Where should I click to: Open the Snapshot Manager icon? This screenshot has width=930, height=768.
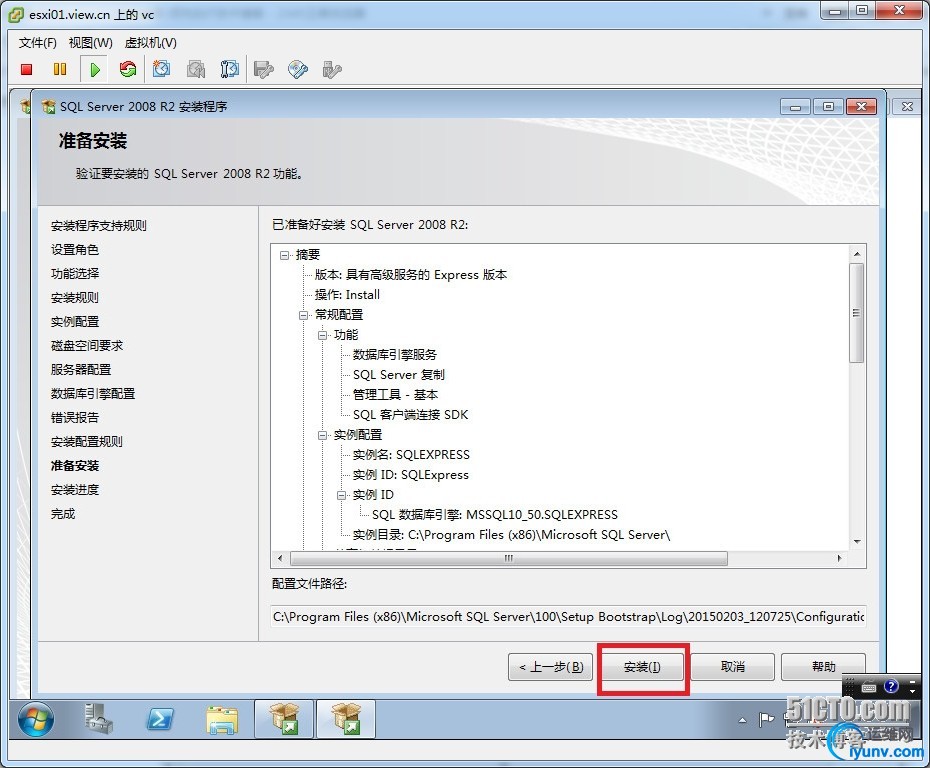(230, 69)
